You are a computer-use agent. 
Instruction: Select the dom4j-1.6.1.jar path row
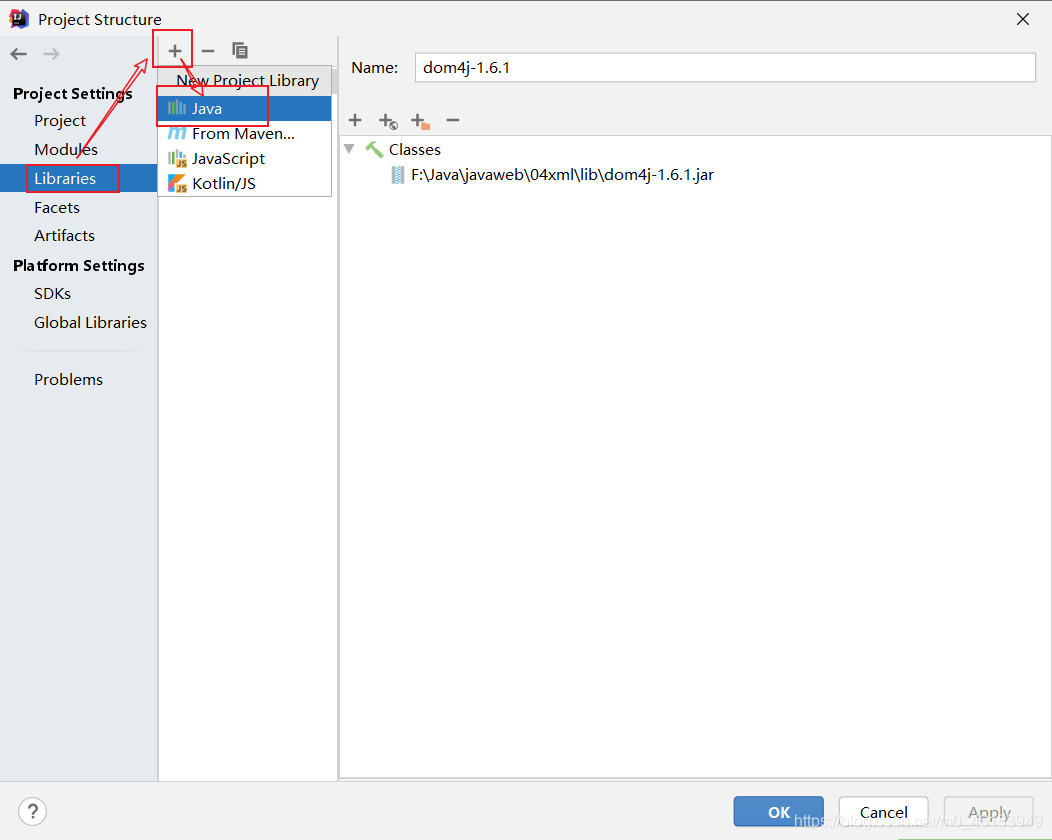pos(562,175)
